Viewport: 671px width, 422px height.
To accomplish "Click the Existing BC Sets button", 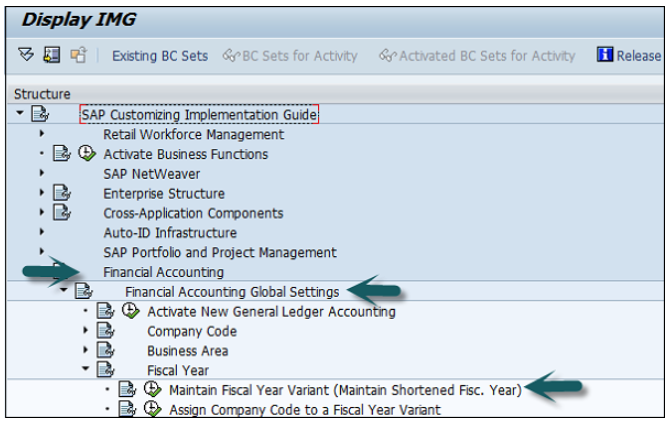I will (x=159, y=56).
